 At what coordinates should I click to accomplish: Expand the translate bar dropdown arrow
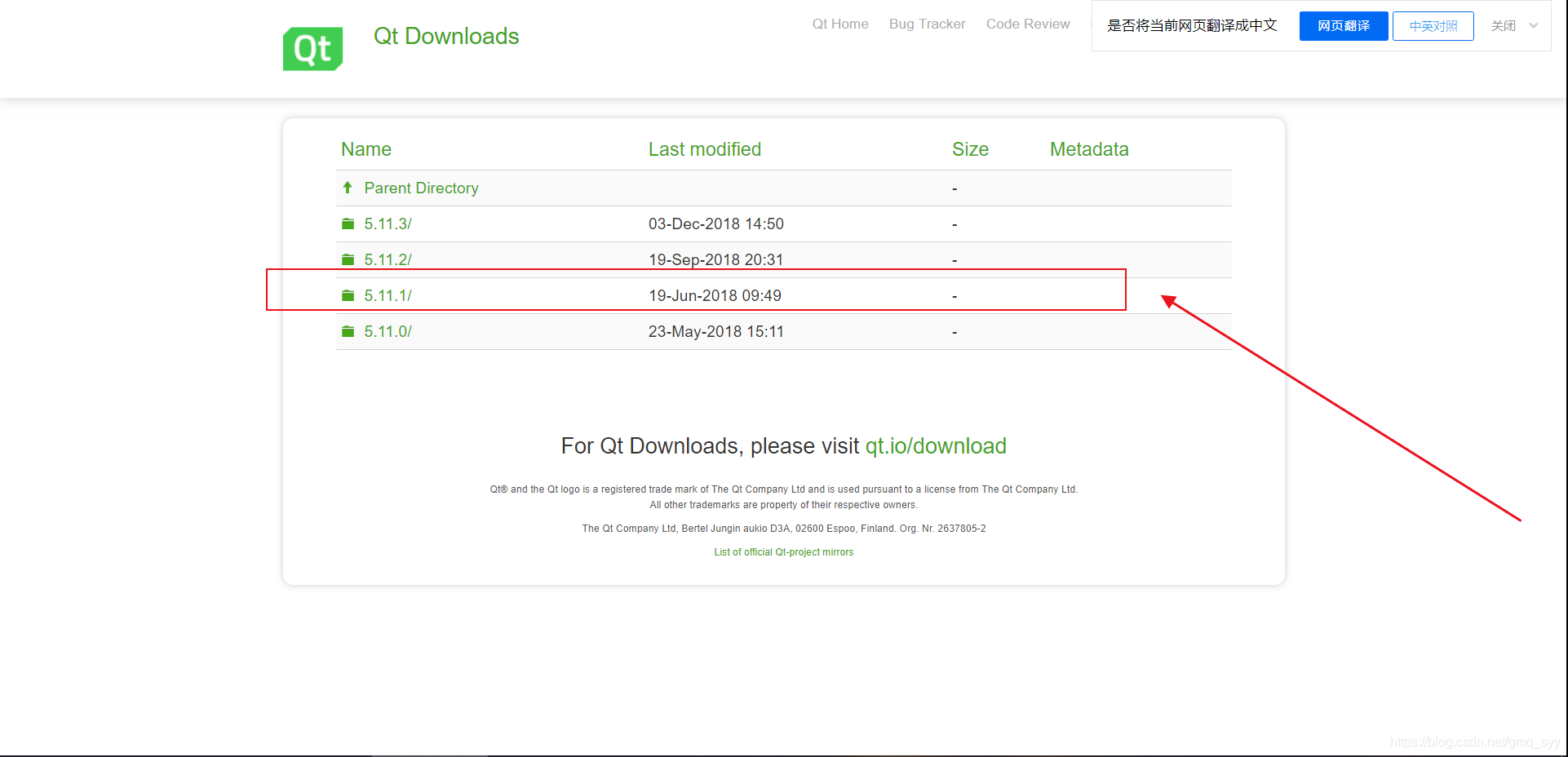tap(1534, 25)
